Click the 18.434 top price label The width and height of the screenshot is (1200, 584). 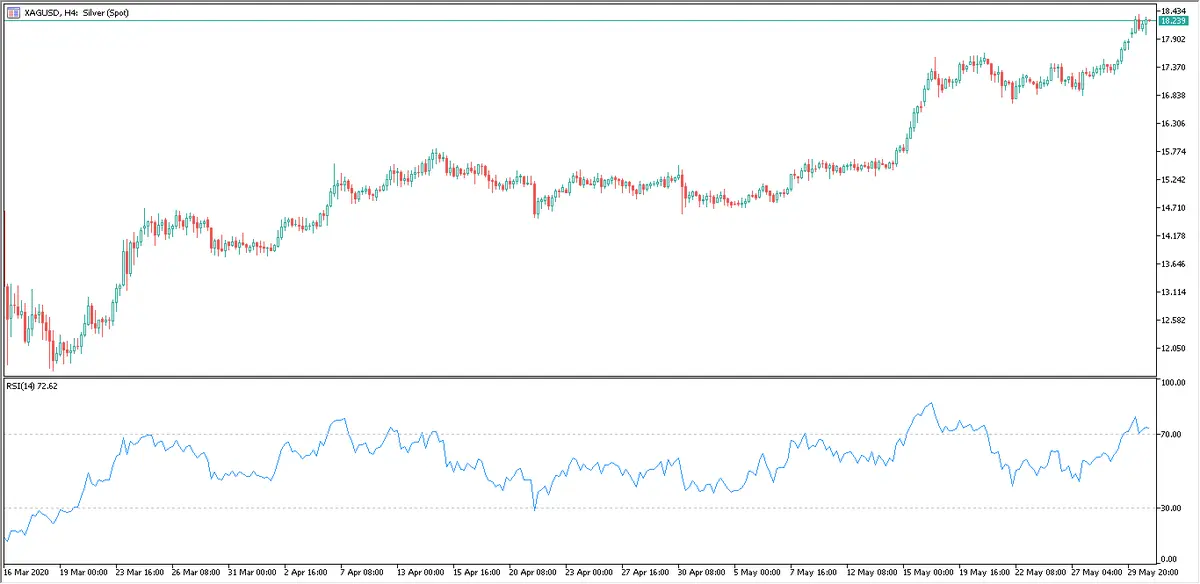[1171, 10]
